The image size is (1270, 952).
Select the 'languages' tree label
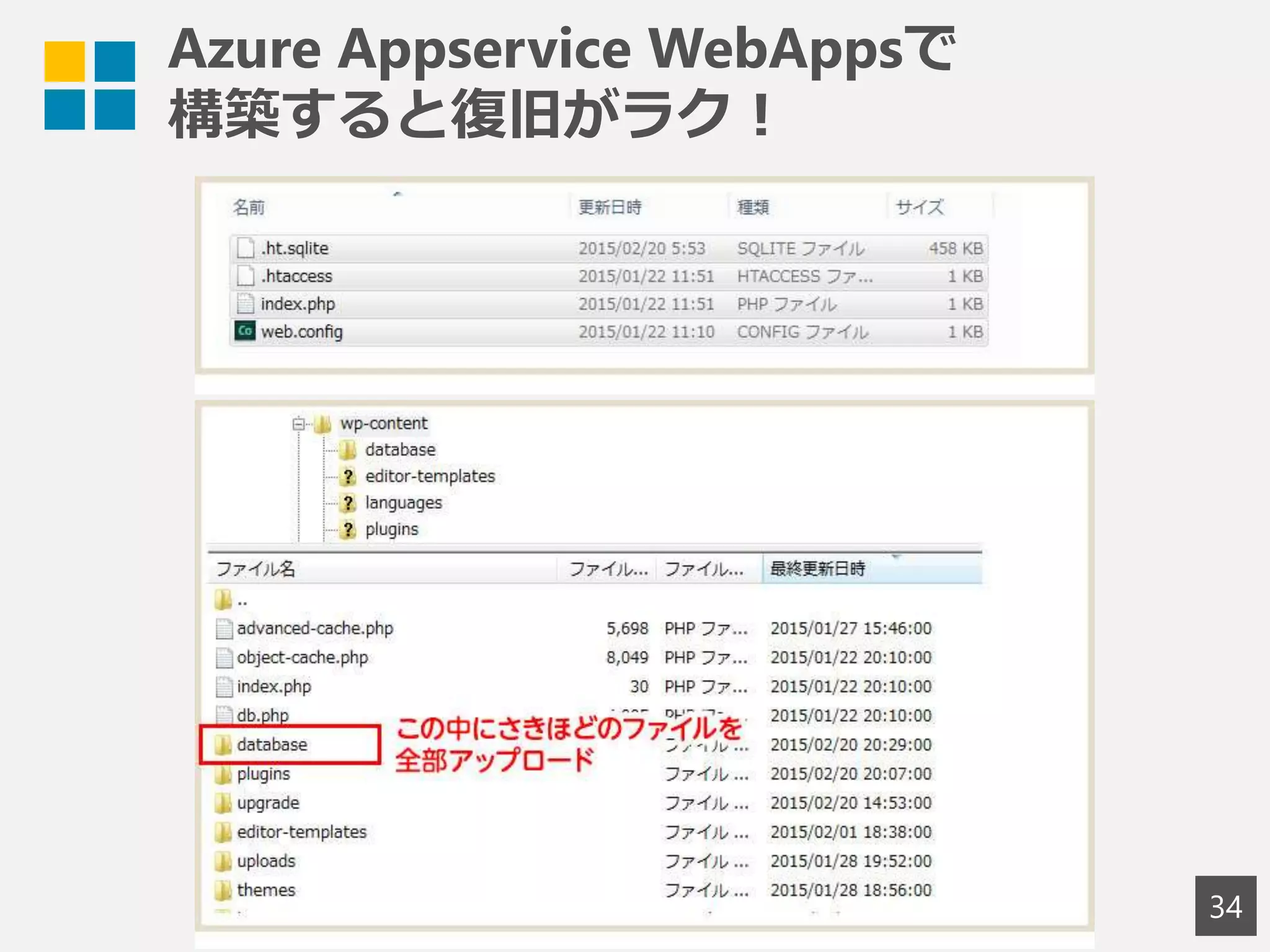[404, 503]
